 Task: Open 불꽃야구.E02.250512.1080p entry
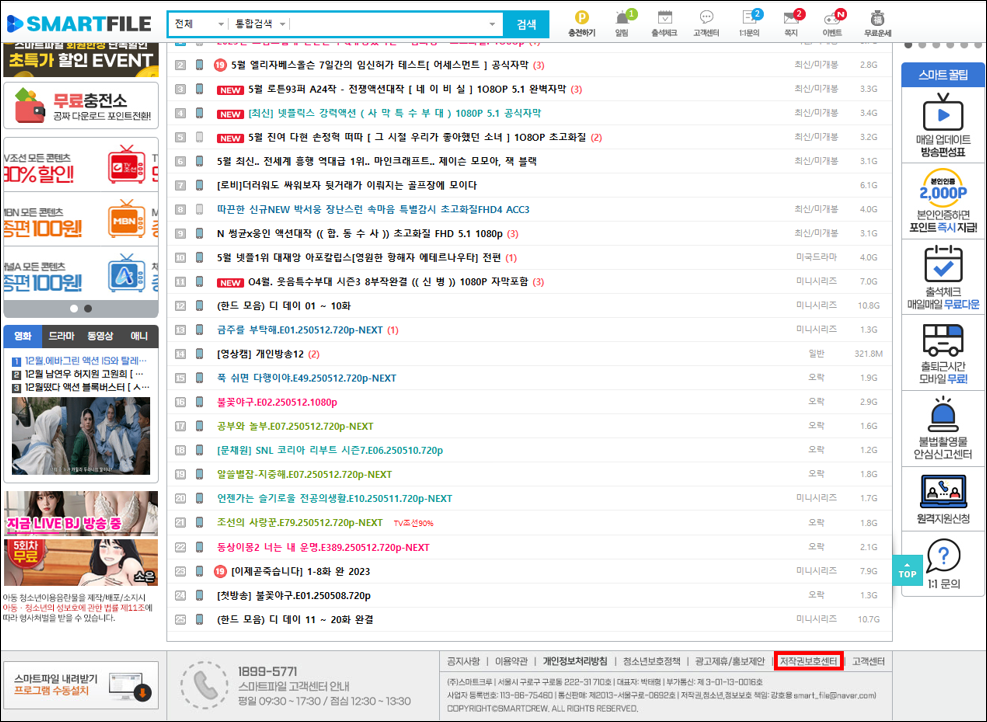[x=277, y=402]
